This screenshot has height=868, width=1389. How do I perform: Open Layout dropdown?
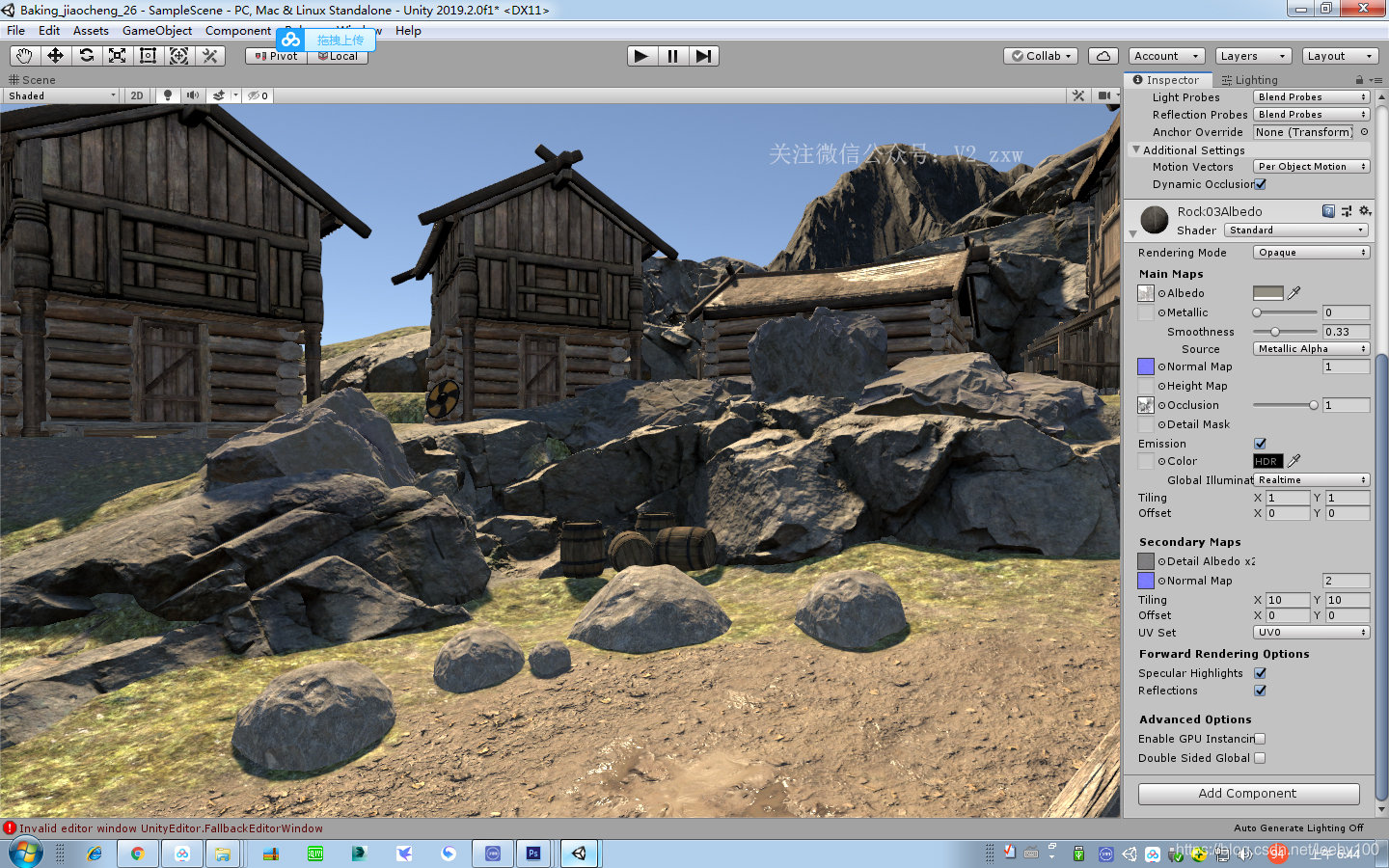[x=1341, y=56]
